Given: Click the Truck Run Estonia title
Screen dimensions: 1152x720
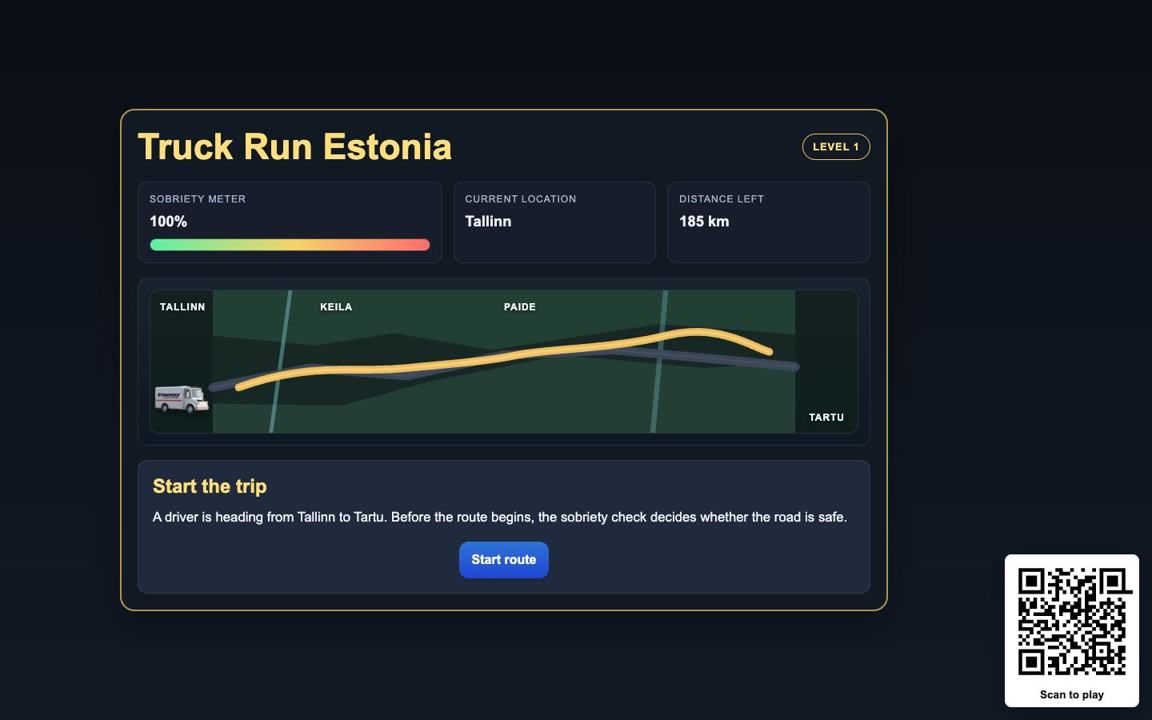Looking at the screenshot, I should [295, 146].
